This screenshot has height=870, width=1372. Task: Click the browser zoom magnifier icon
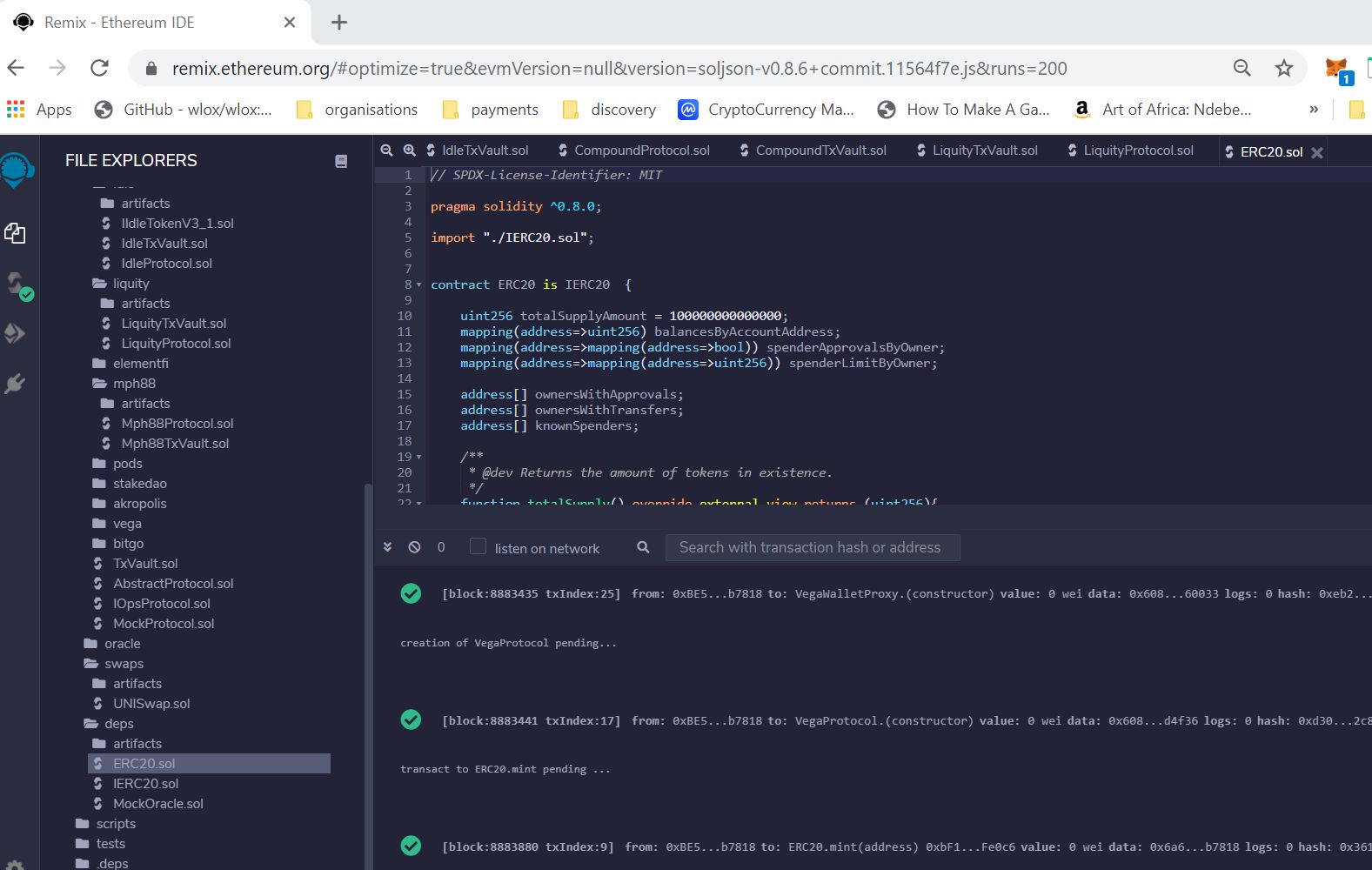1242,68
